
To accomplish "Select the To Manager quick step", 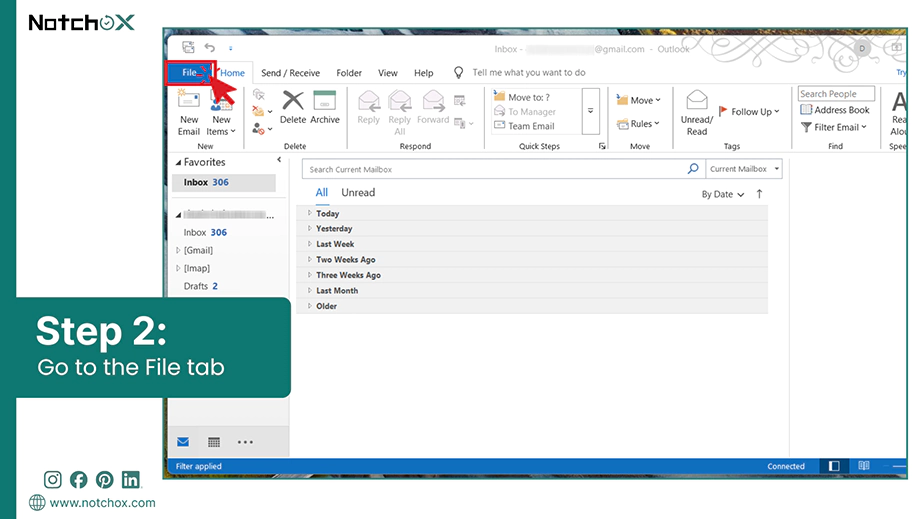I will (x=525, y=112).
